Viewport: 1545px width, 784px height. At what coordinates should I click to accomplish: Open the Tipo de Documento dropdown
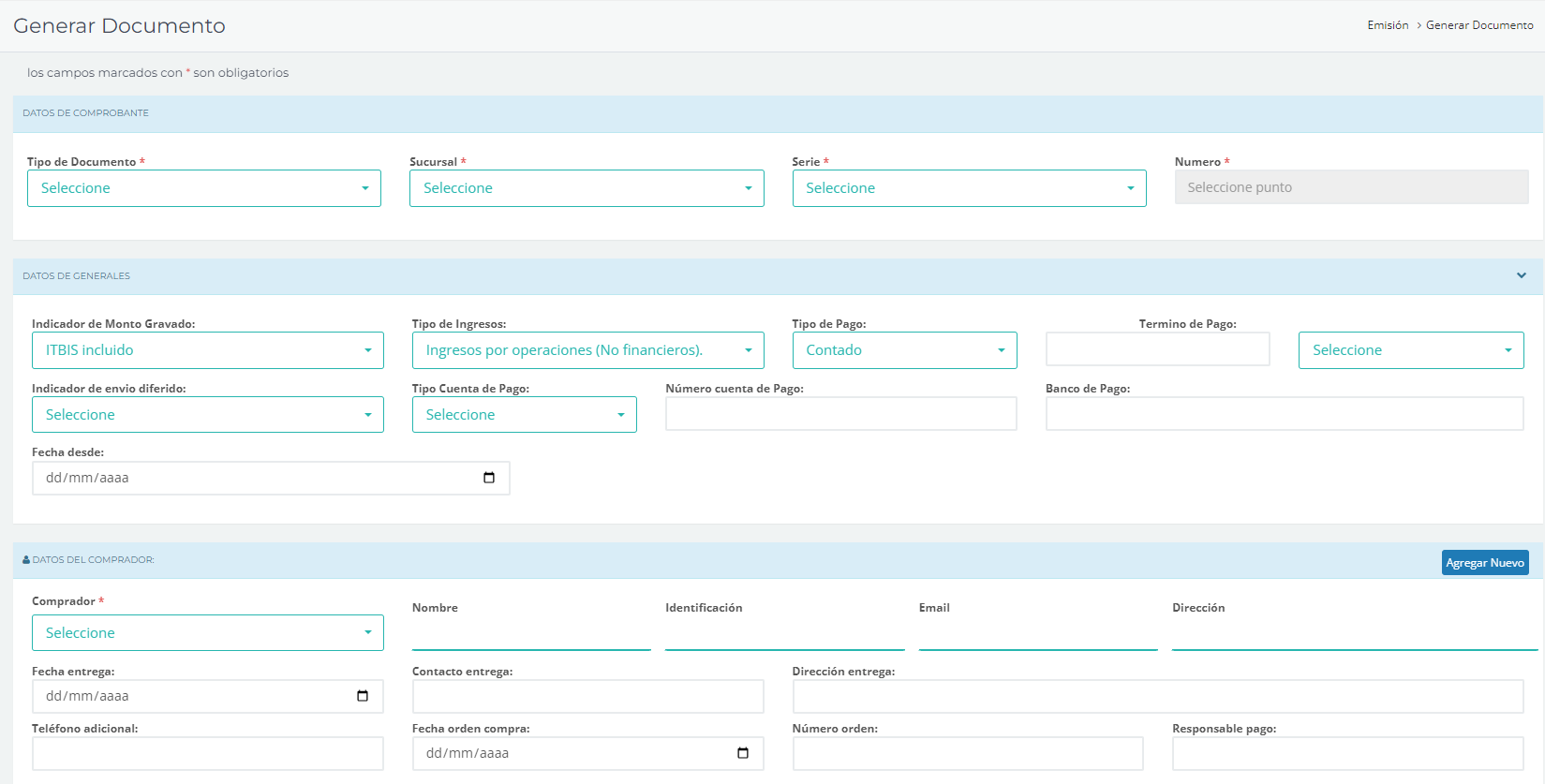203,188
